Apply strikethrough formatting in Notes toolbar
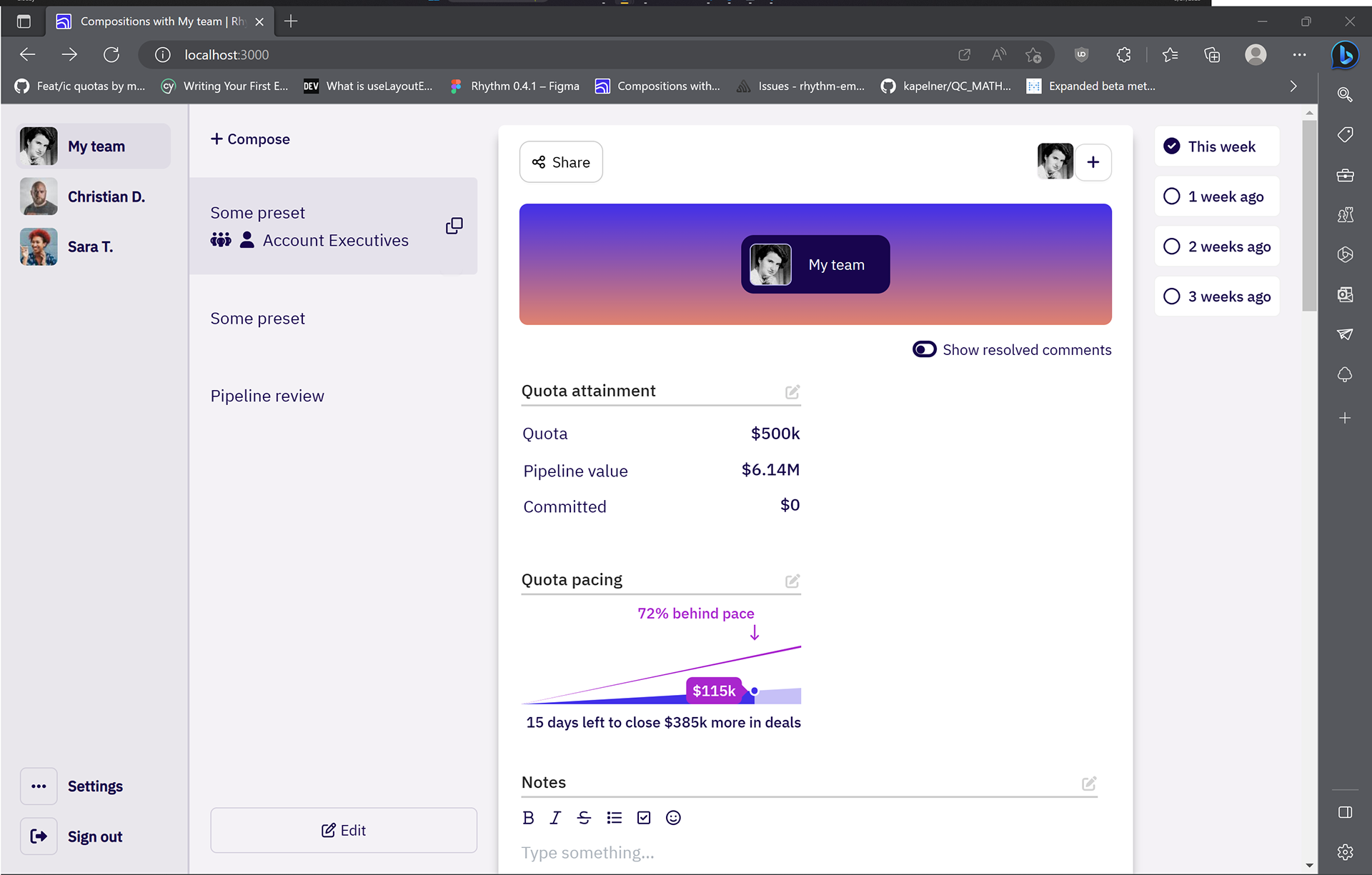This screenshot has height=875, width=1372. tap(584, 818)
